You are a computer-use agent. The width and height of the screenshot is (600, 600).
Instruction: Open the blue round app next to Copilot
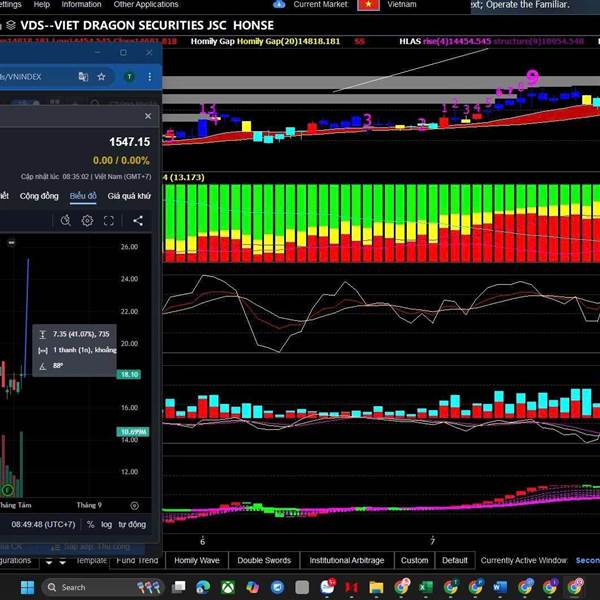coord(277,587)
